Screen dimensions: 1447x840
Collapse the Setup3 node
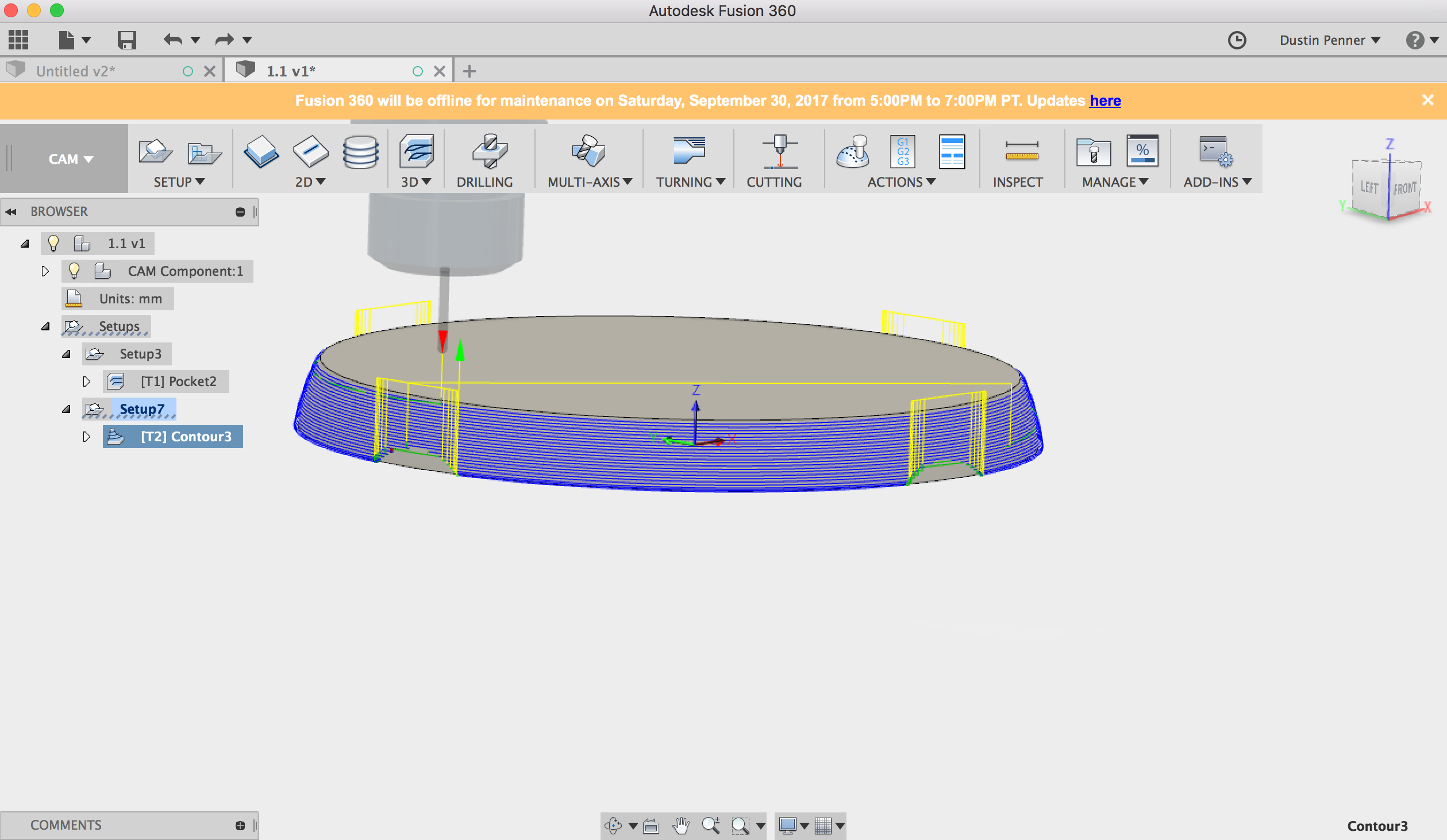point(66,354)
